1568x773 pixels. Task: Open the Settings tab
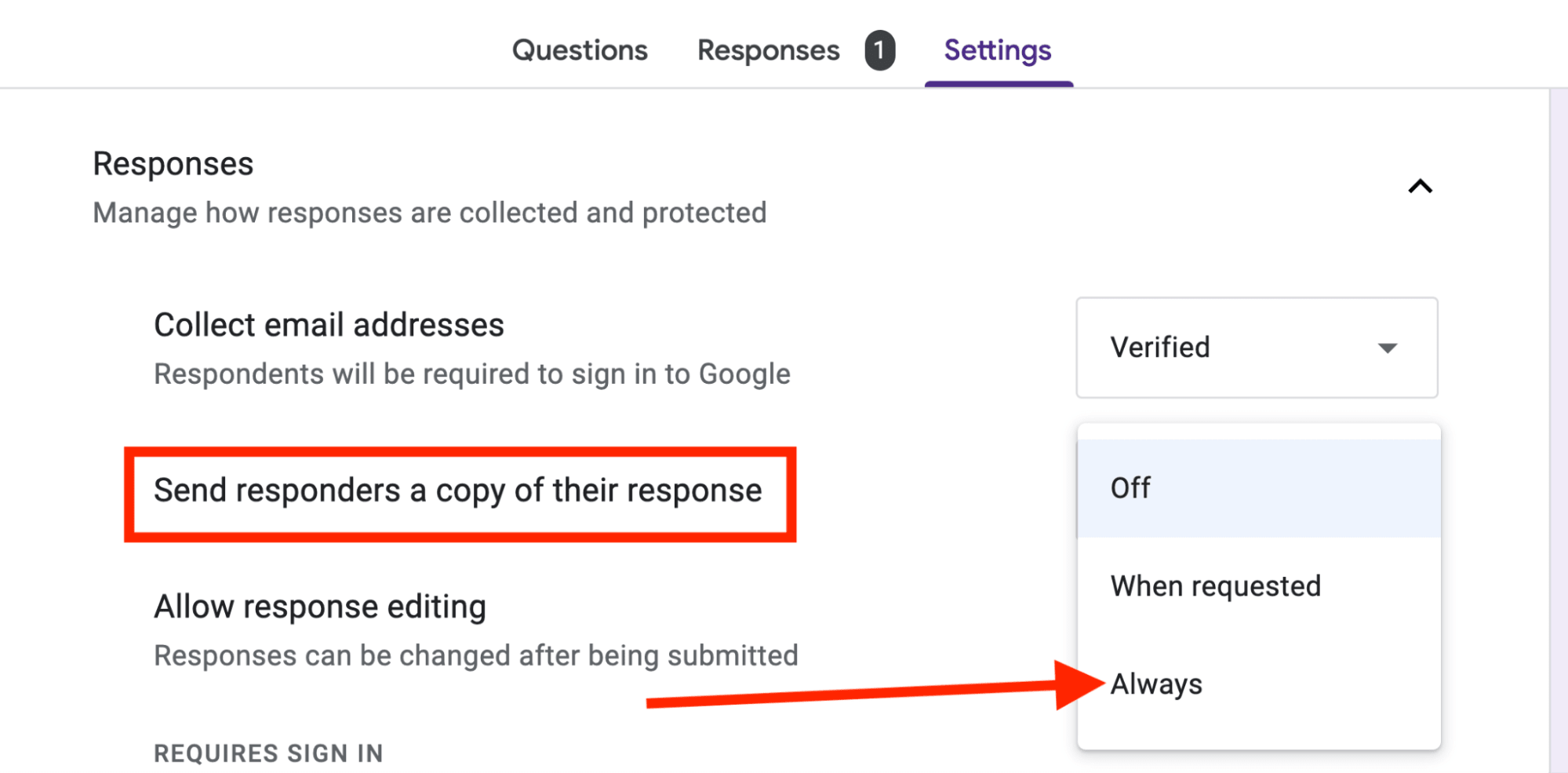[x=997, y=49]
